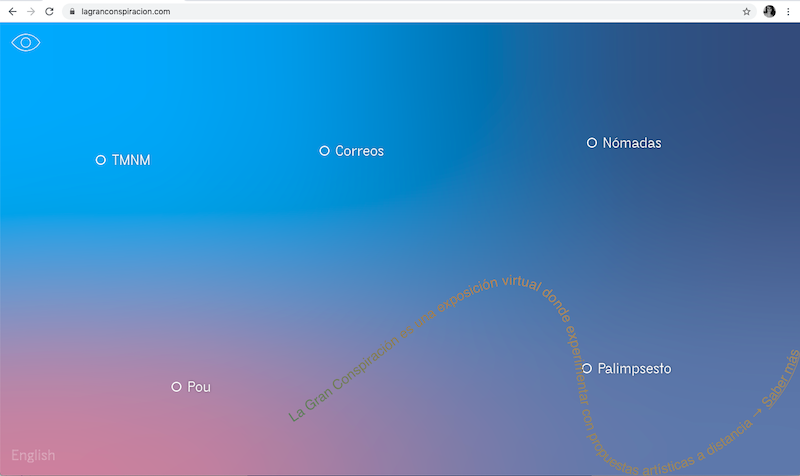Viewport: 800px width, 476px height.
Task: Open the Correos text link
Action: pyautogui.click(x=359, y=151)
